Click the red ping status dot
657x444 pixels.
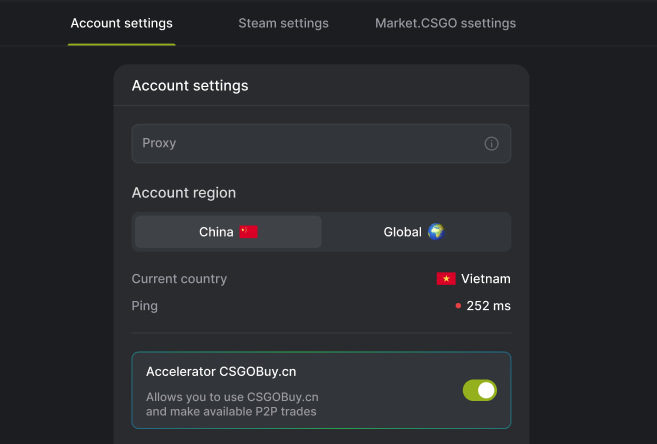point(458,306)
